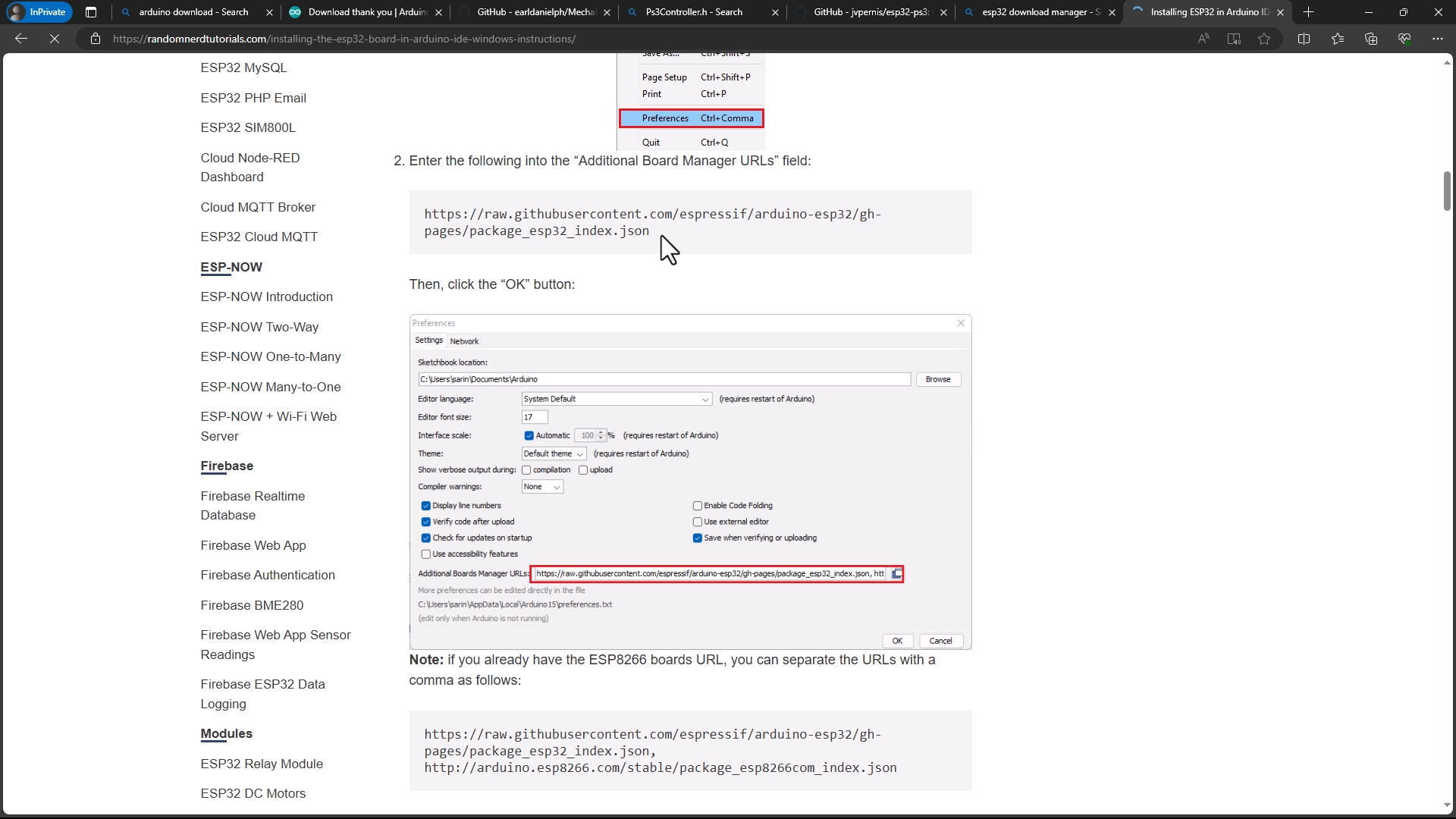Stop loading the current page
The width and height of the screenshot is (1456, 819).
click(x=55, y=39)
